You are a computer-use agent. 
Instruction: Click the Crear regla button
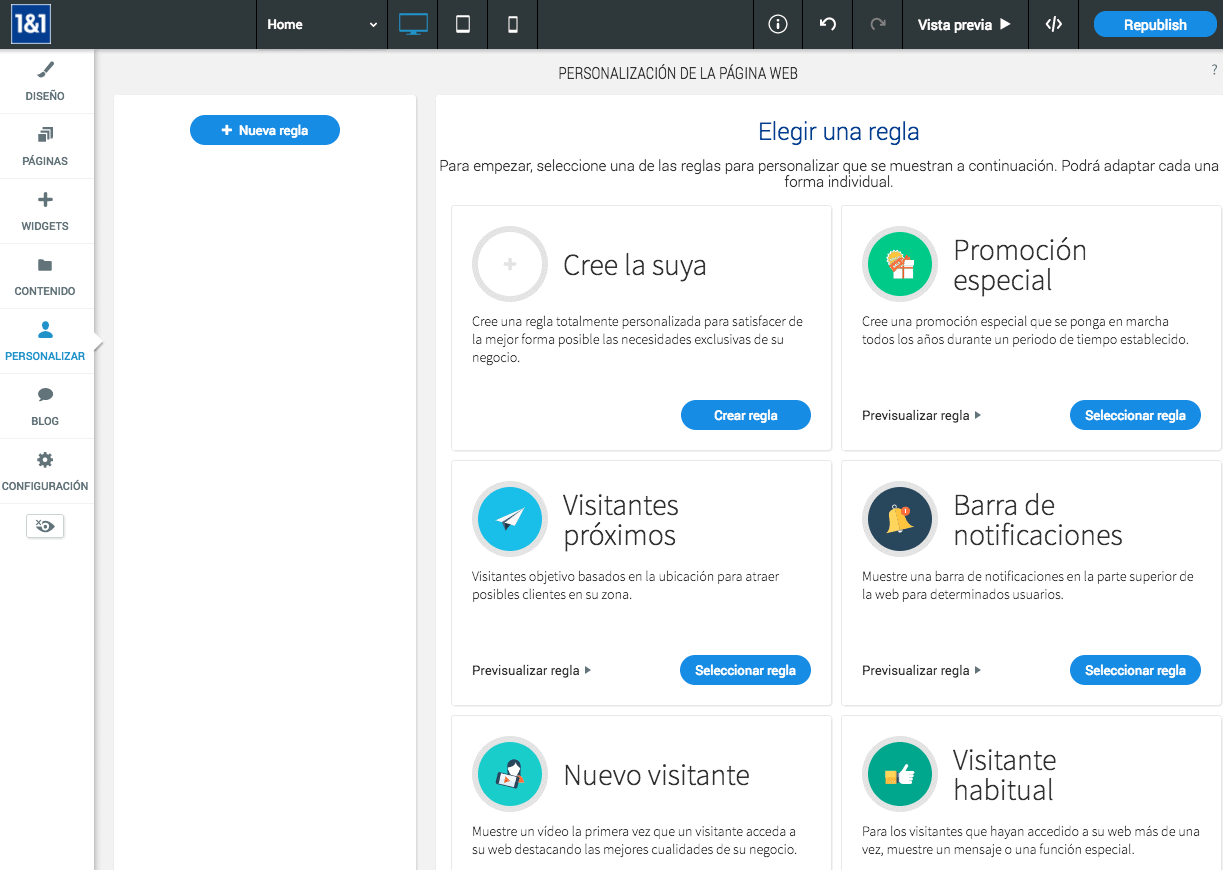pyautogui.click(x=746, y=415)
